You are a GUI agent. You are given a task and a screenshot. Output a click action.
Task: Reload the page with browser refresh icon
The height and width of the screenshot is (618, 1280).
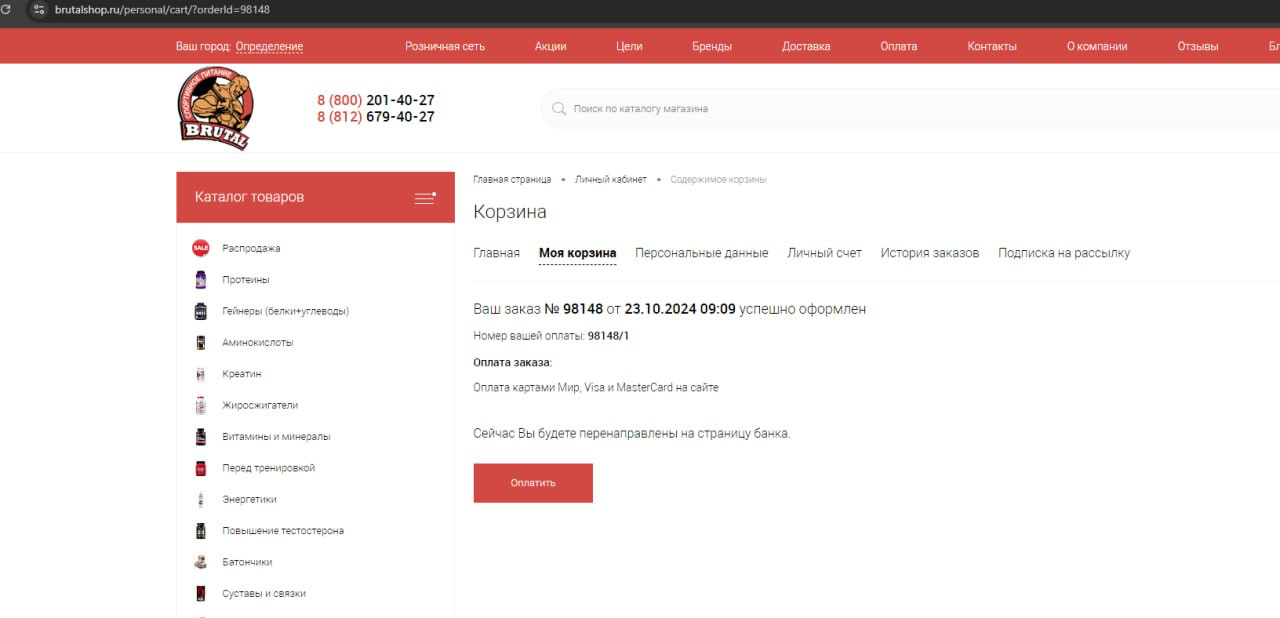[6, 10]
